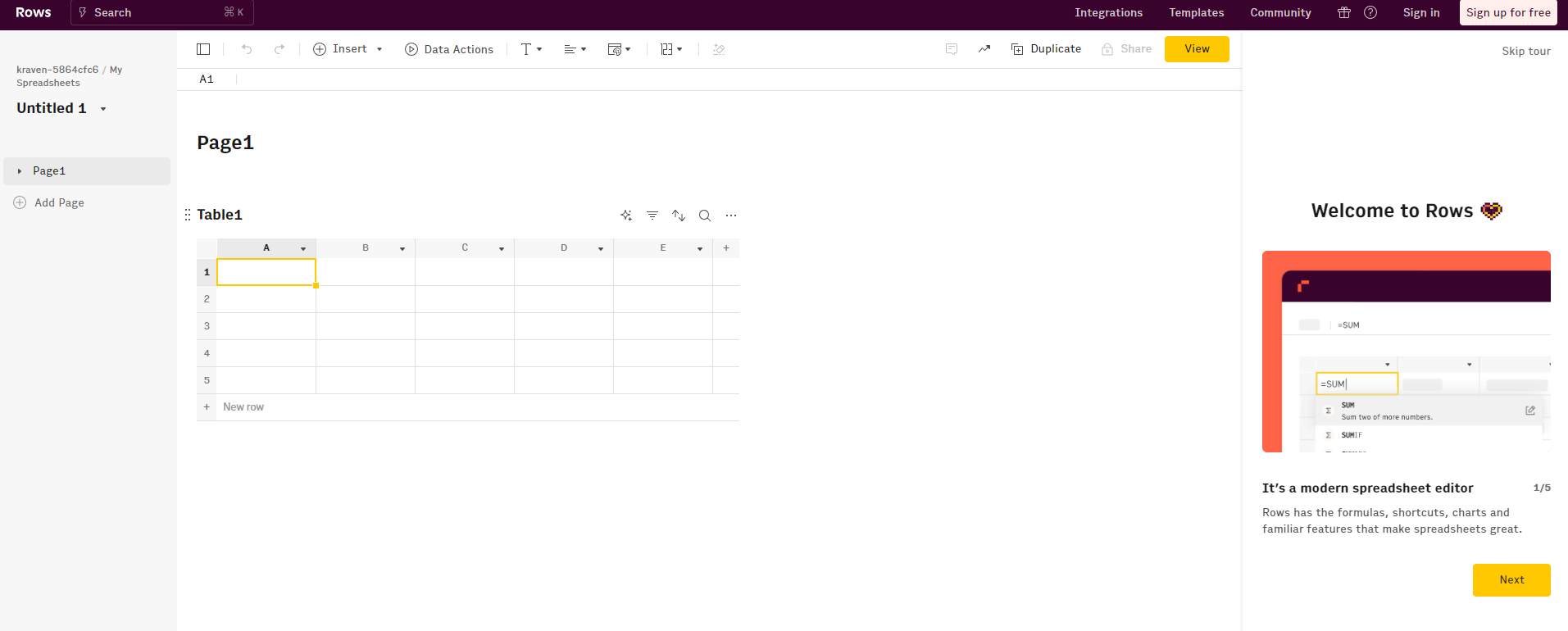Click Sign in
1568x631 pixels.
pos(1421,12)
